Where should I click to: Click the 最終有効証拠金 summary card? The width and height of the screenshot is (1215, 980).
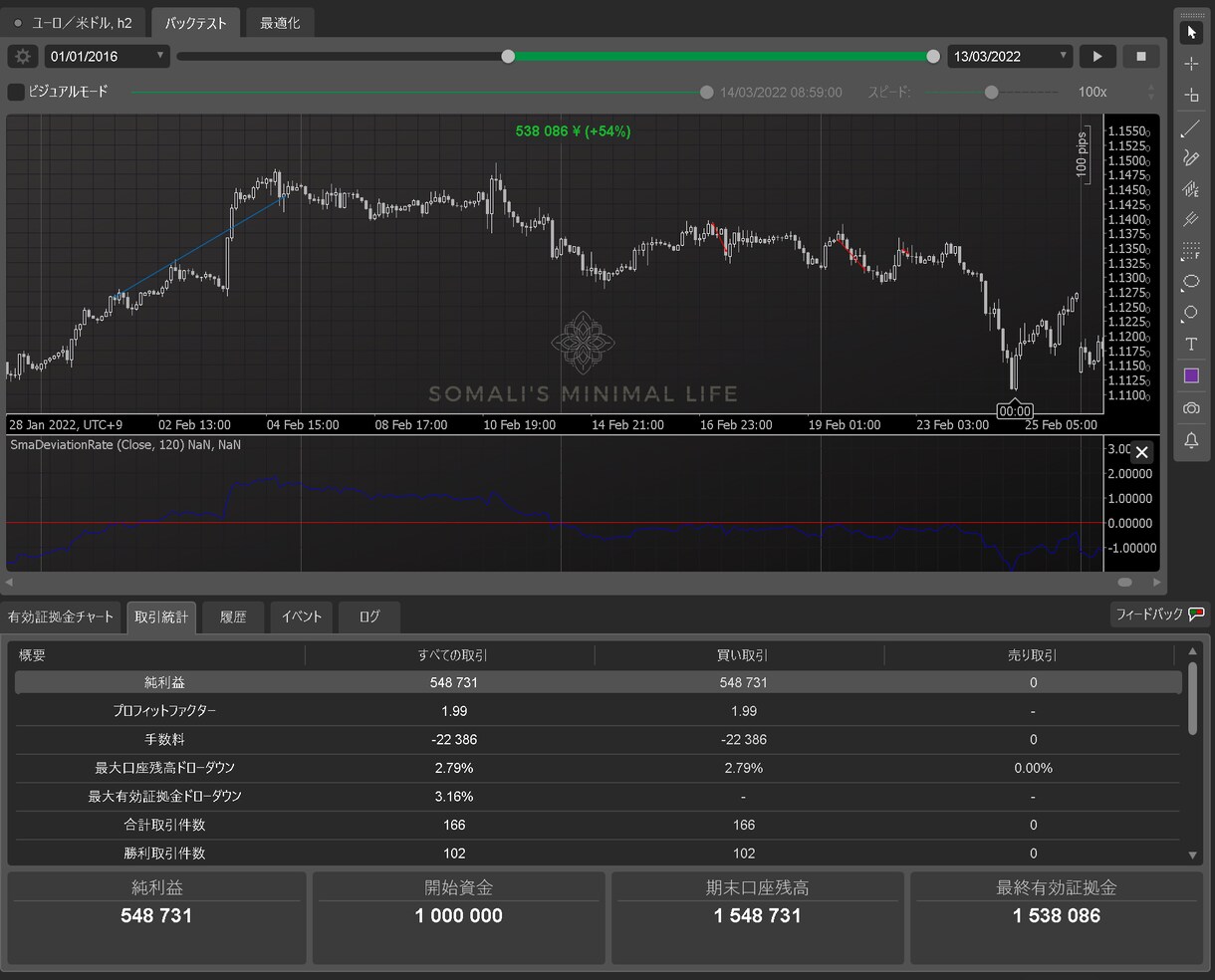(x=1057, y=917)
